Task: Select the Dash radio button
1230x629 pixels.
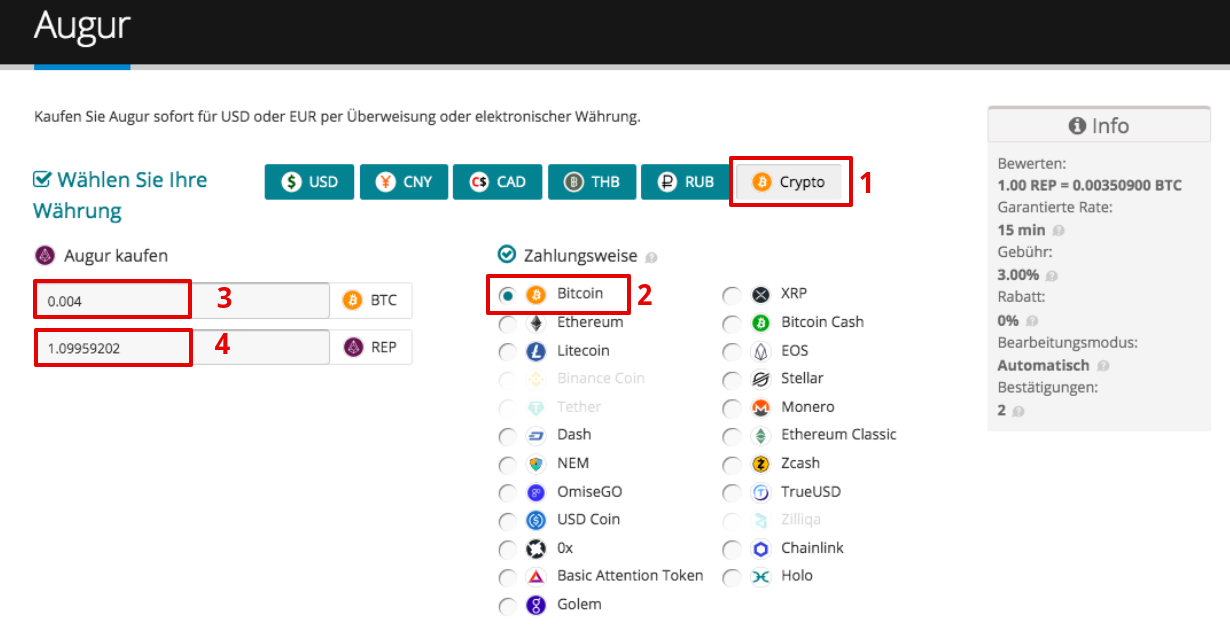Action: click(508, 436)
